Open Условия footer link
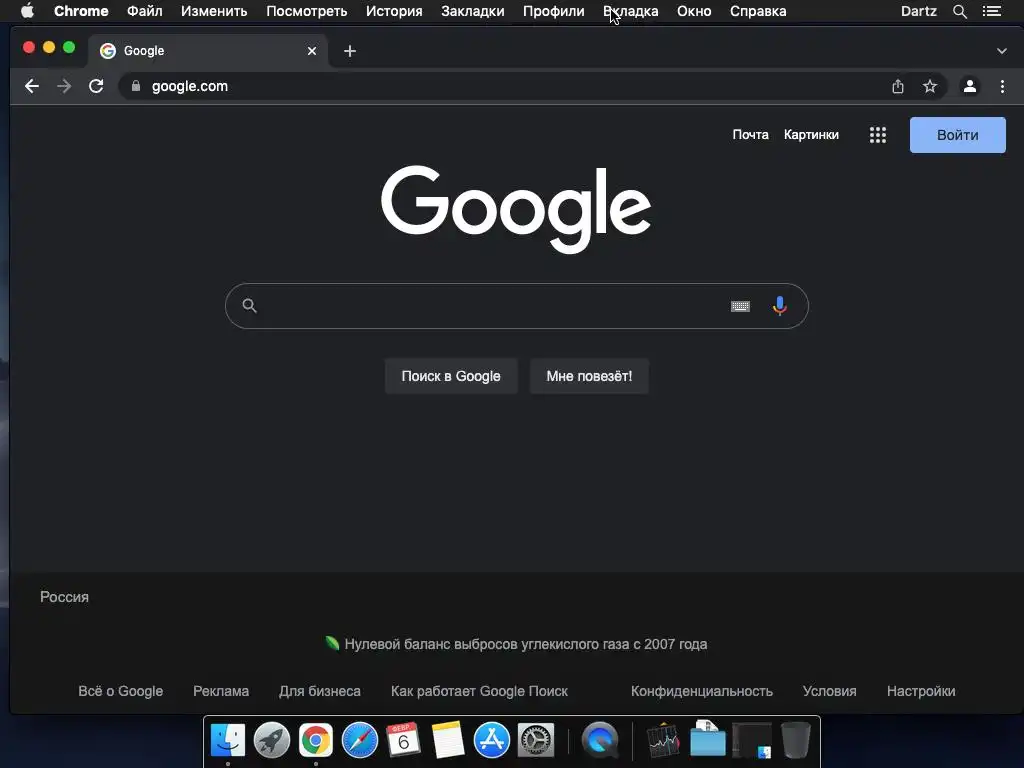The image size is (1024, 768). click(x=829, y=691)
